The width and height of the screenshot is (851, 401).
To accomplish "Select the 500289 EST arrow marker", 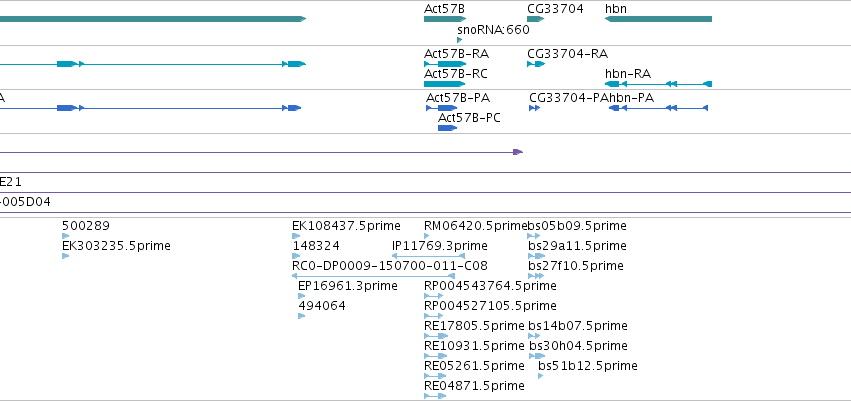I will (66, 236).
